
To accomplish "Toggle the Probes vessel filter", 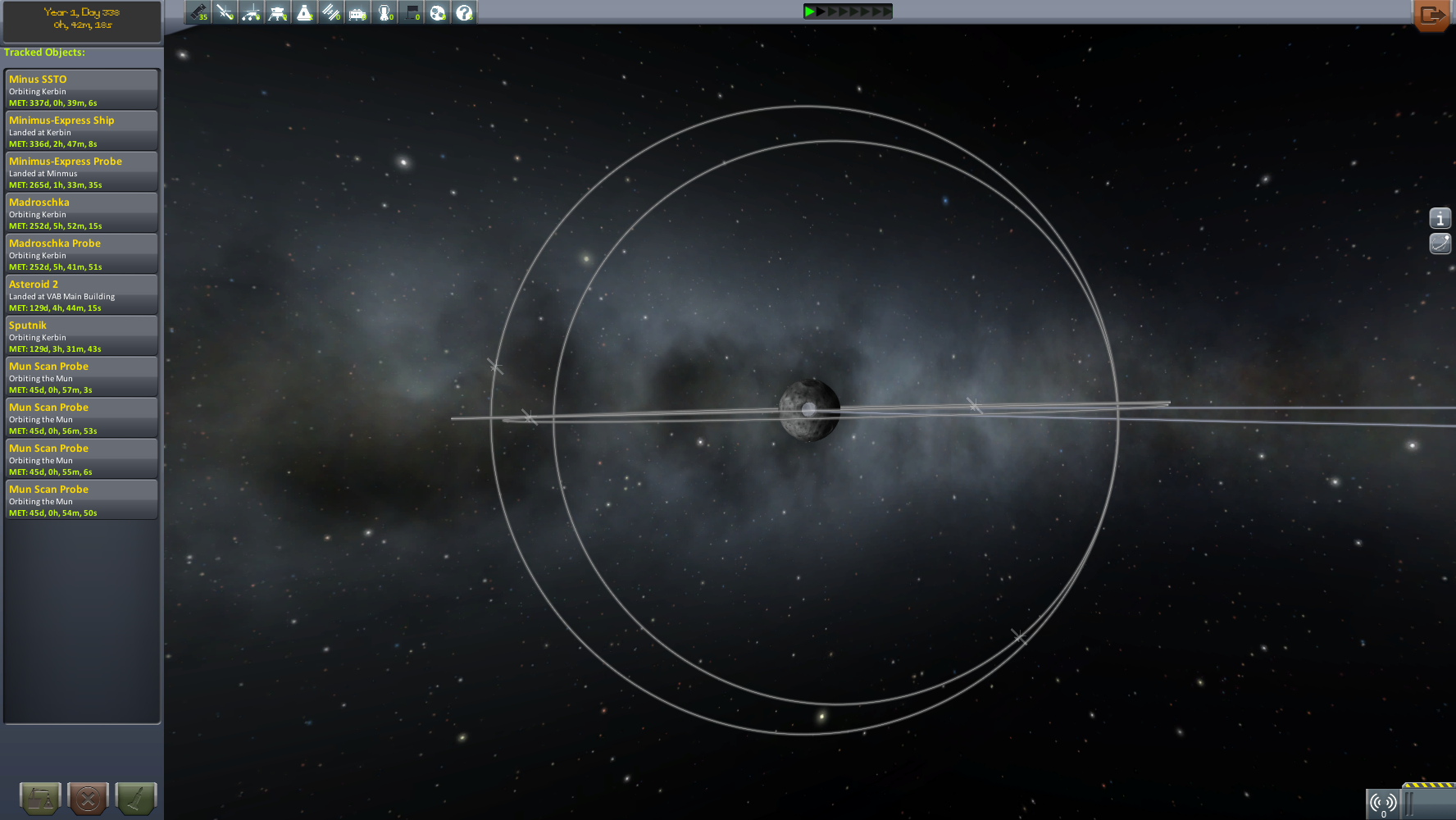I will (x=225, y=12).
